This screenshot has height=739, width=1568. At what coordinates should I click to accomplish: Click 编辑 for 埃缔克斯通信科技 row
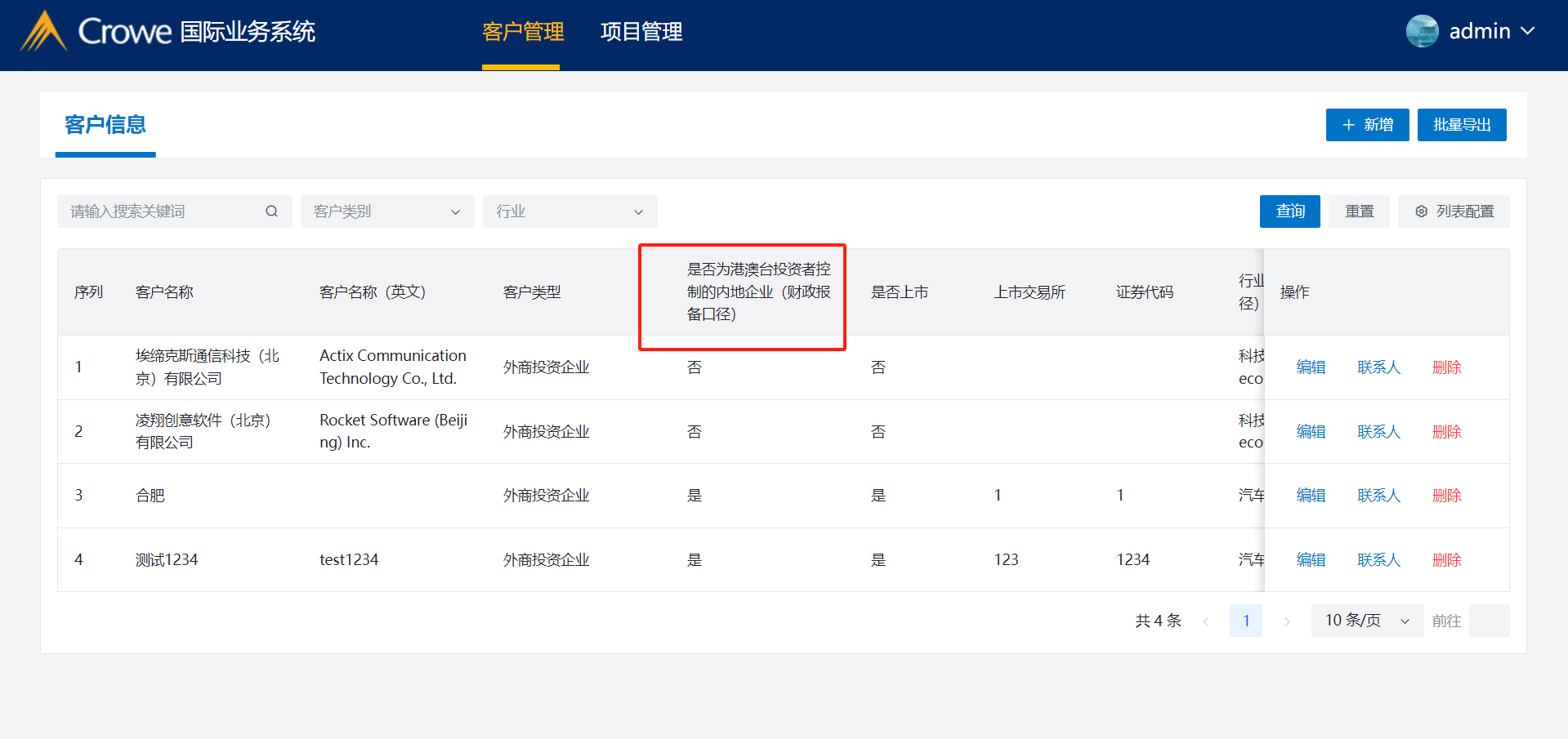pyautogui.click(x=1311, y=367)
